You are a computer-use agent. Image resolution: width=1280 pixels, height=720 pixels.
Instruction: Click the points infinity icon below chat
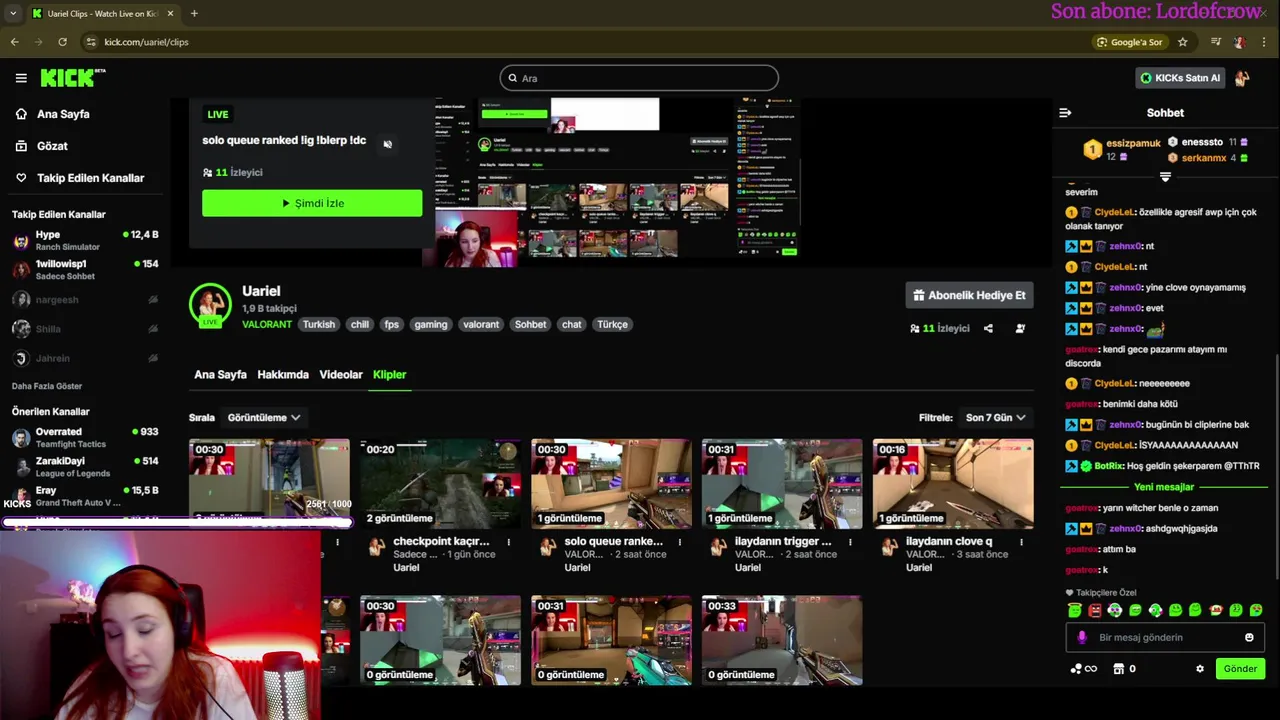pos(1084,669)
